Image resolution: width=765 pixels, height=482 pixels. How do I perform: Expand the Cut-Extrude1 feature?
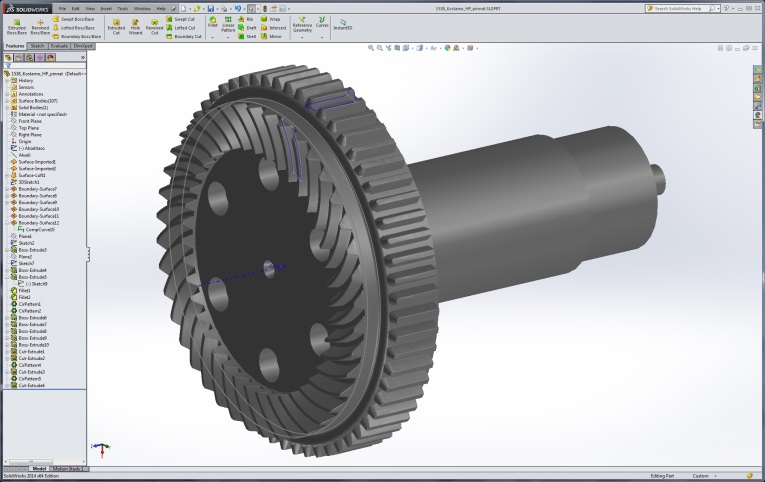(x=7, y=352)
